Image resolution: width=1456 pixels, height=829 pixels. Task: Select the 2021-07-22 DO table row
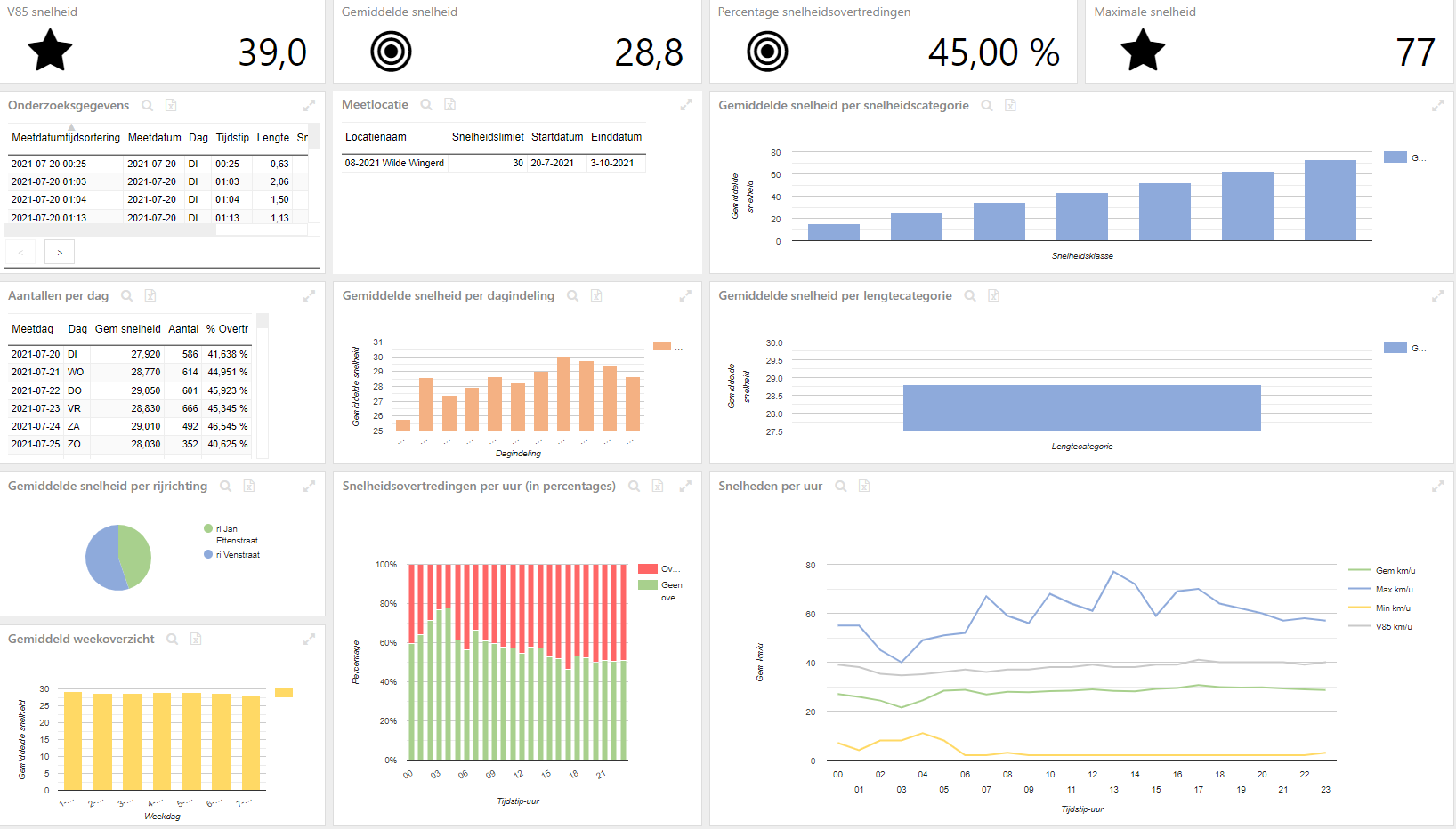coord(130,390)
